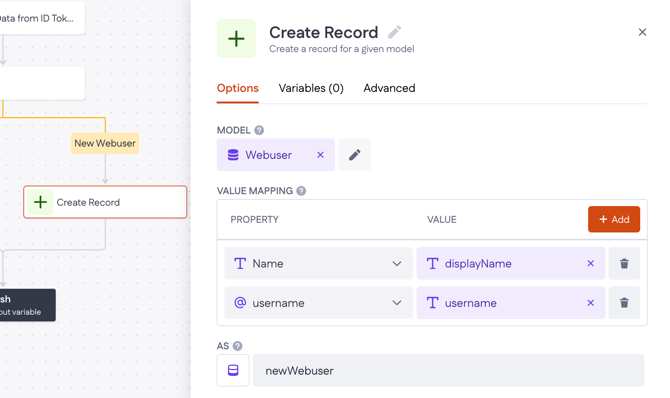Click the PROPERTY column header
Viewport: 670px width, 398px height.
click(x=254, y=219)
